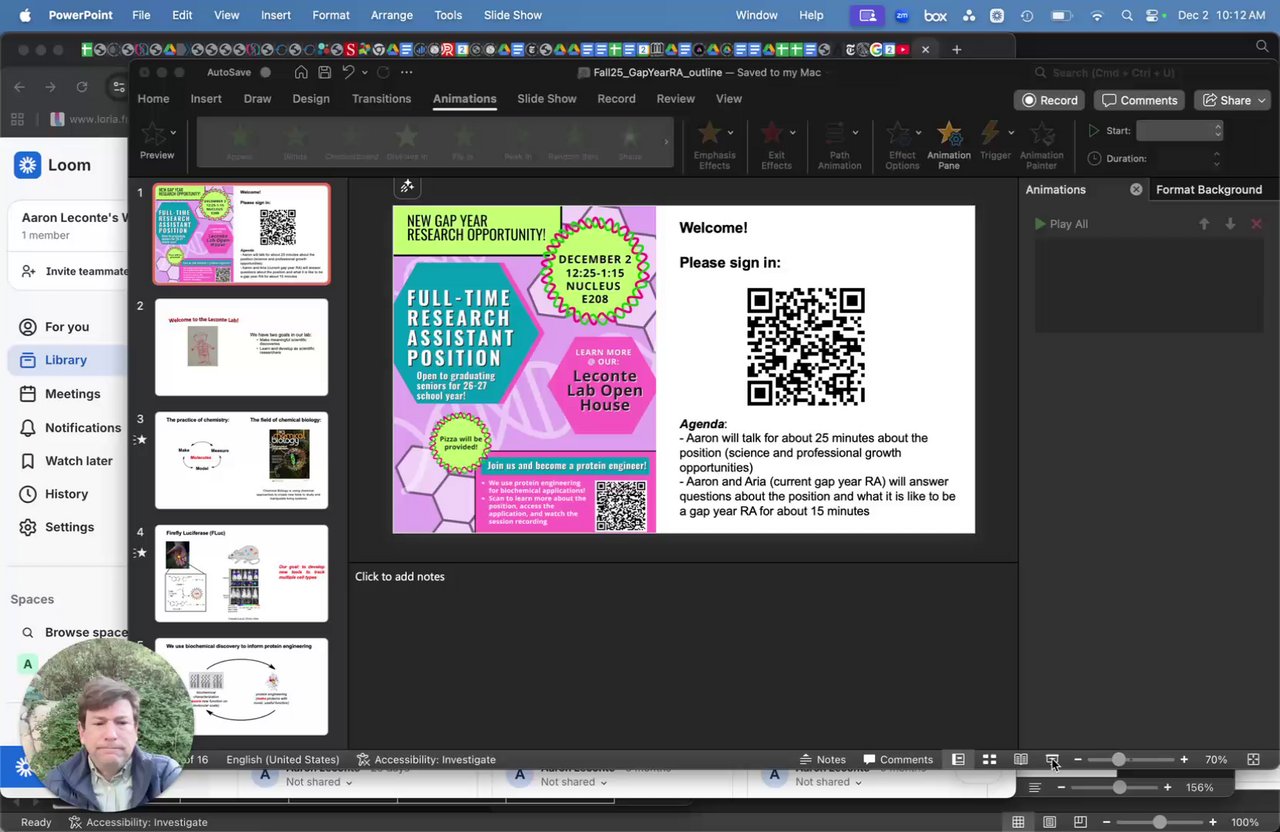Start Slide Show from status bar icon
Viewport: 1280px width, 832px height.
[x=1052, y=760]
